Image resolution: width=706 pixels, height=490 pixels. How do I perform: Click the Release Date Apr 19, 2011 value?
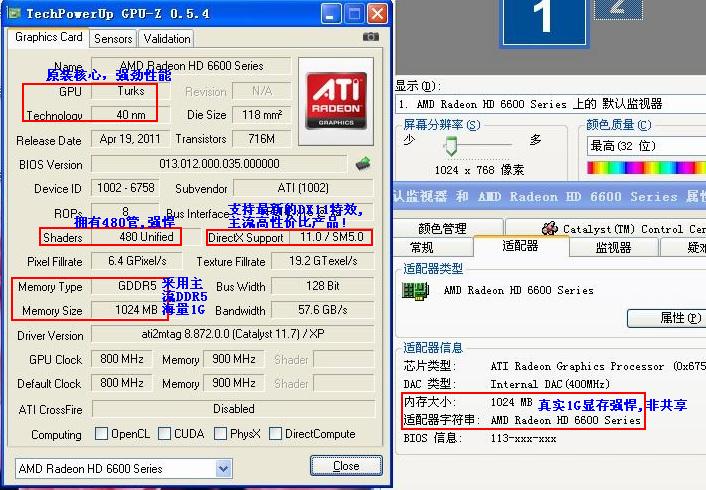pos(131,139)
